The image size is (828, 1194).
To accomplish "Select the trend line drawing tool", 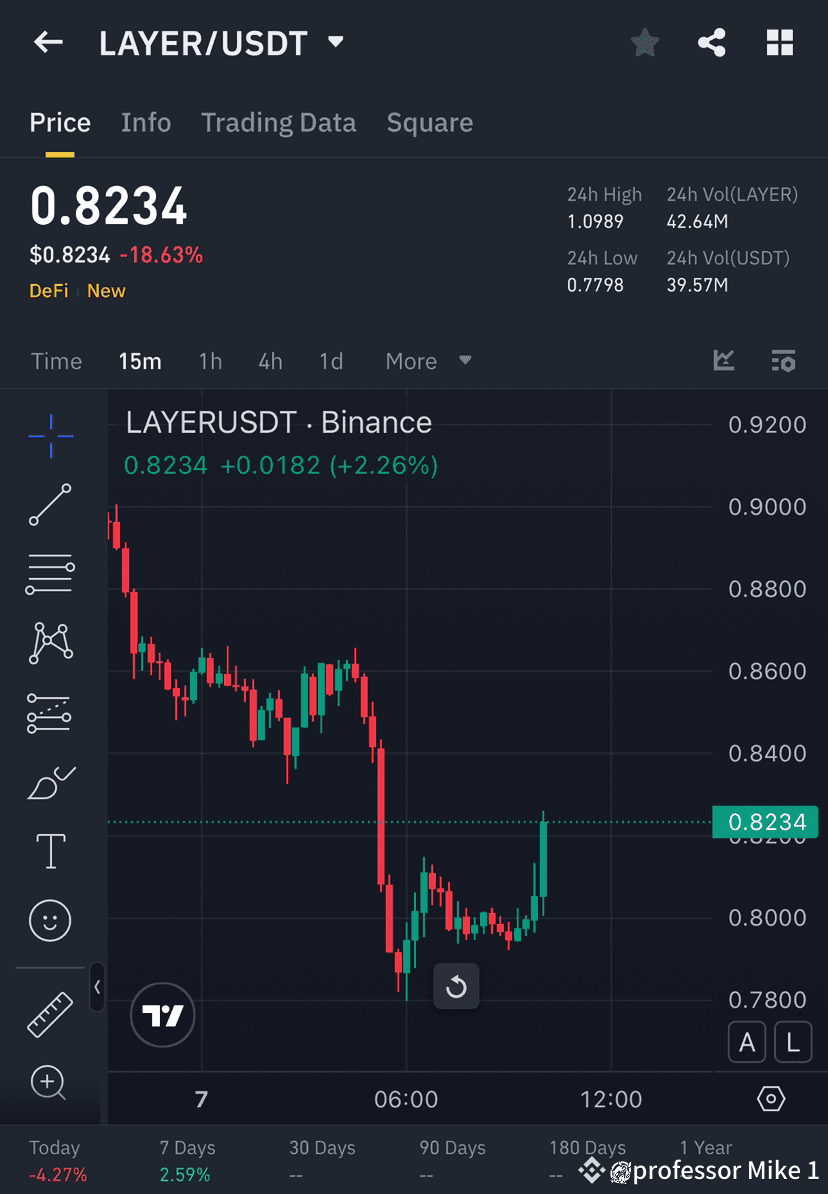I will (x=50, y=505).
